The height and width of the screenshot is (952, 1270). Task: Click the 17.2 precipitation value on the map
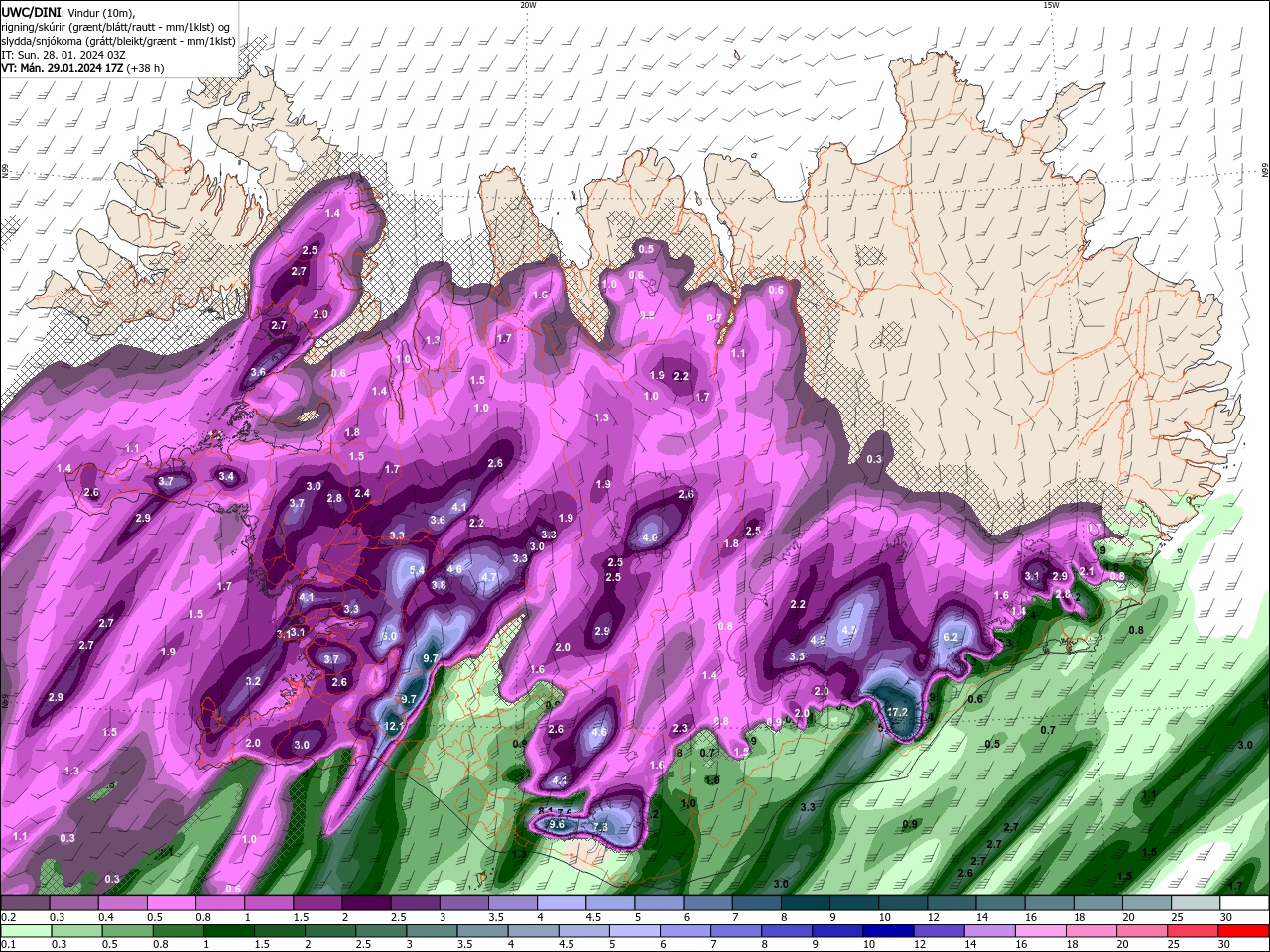point(897,712)
